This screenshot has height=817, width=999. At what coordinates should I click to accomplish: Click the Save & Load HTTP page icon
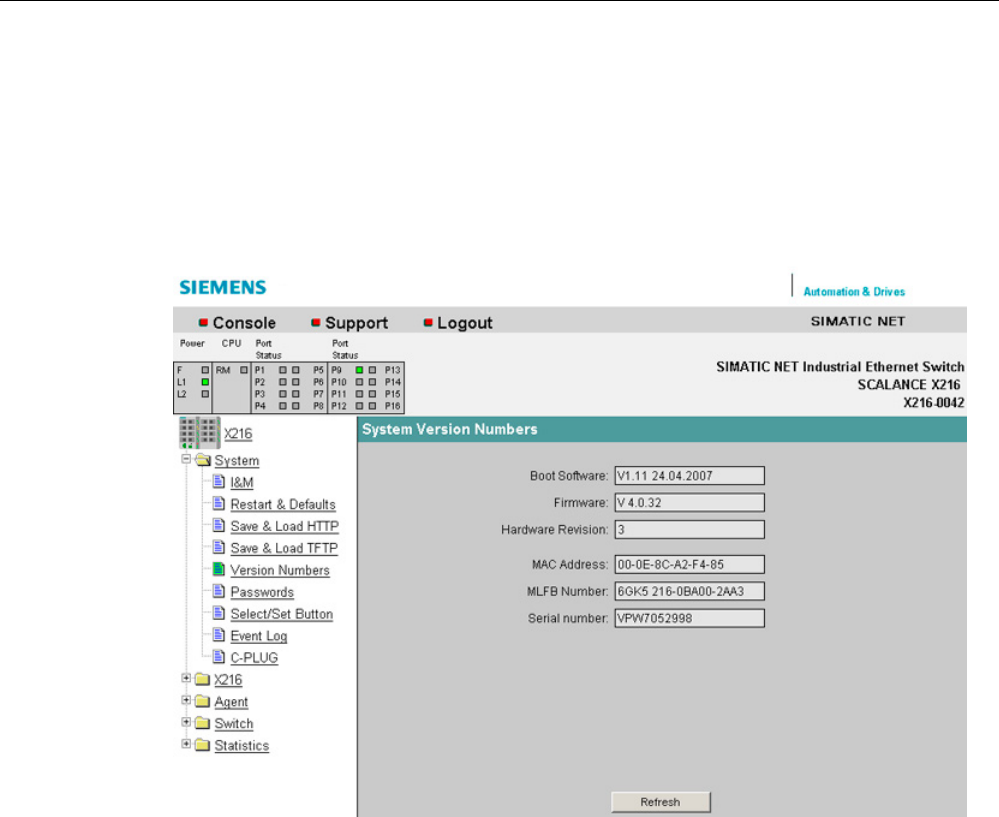(219, 524)
